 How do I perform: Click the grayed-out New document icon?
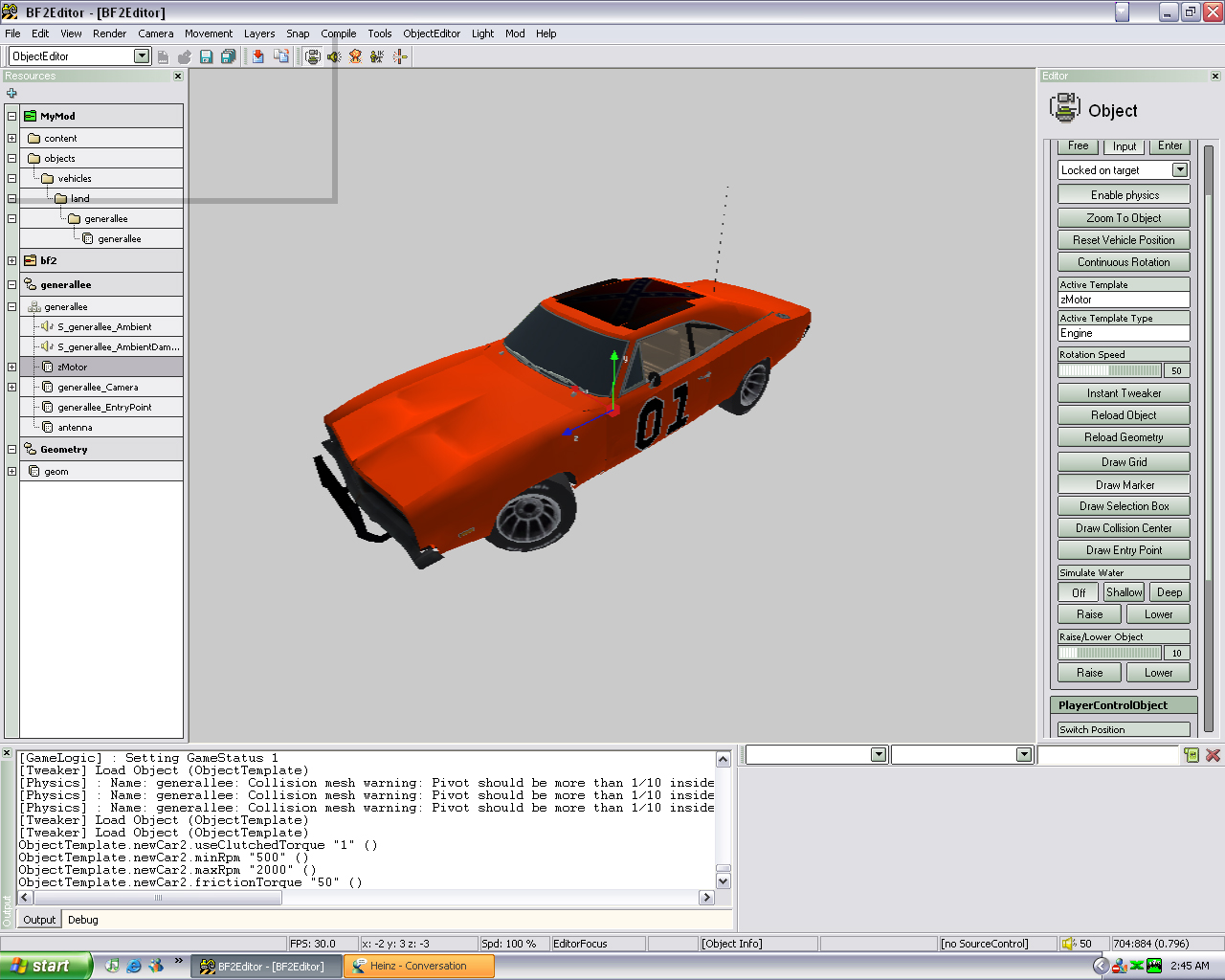pos(163,56)
